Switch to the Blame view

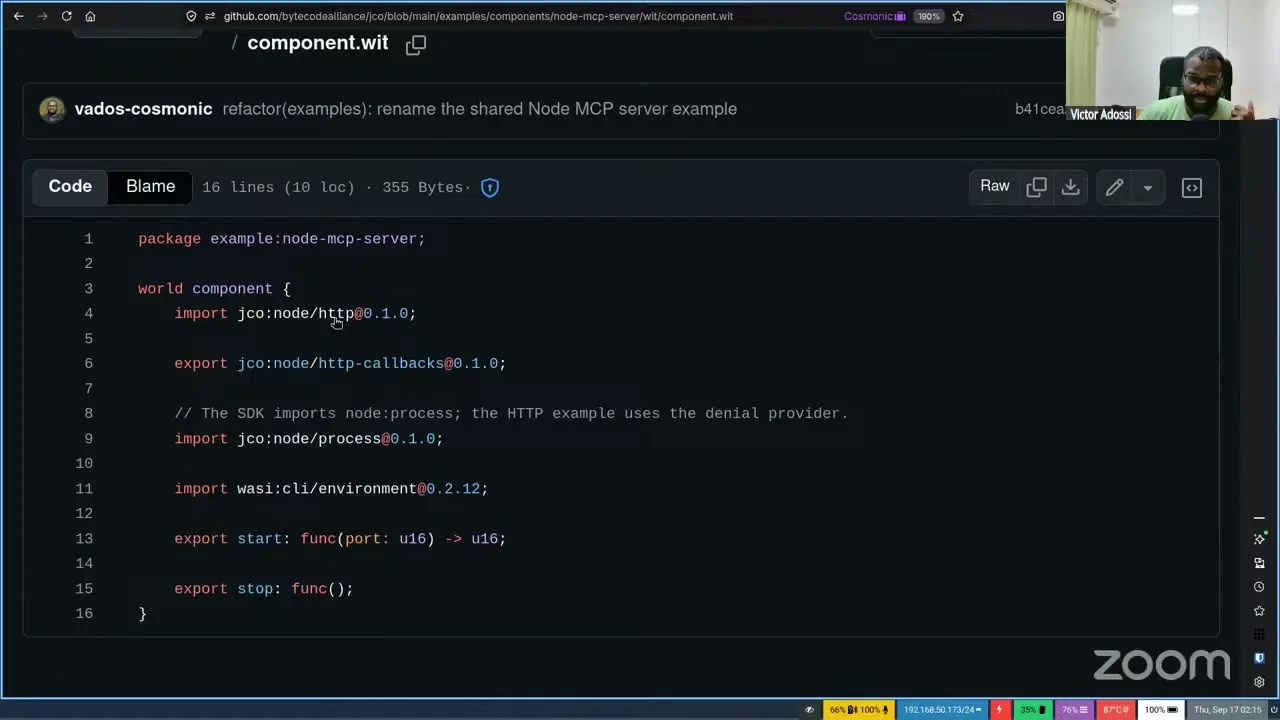(x=150, y=187)
